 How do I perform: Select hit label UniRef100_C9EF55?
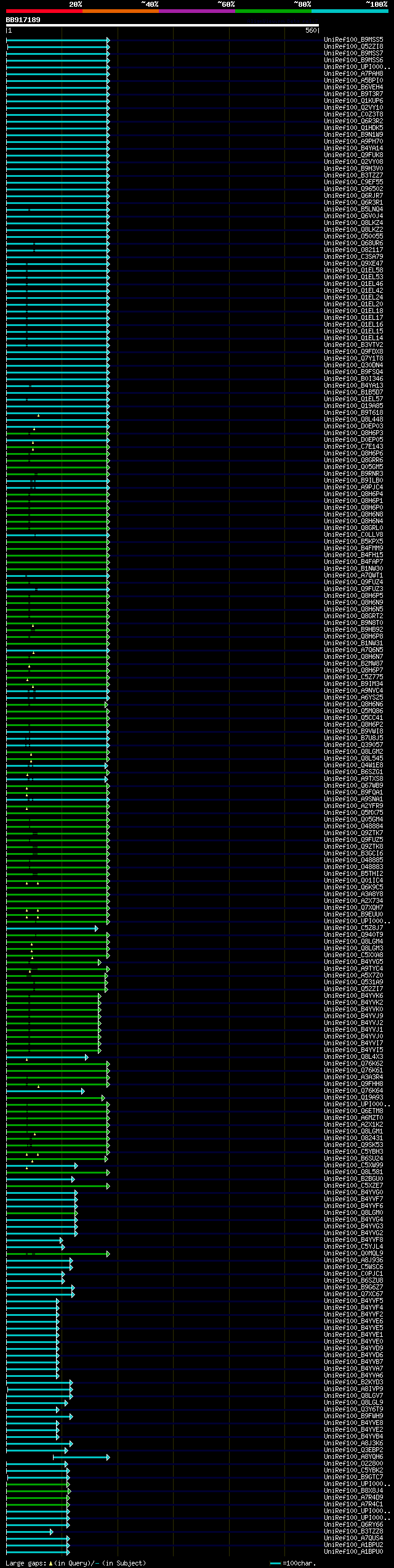[x=353, y=182]
